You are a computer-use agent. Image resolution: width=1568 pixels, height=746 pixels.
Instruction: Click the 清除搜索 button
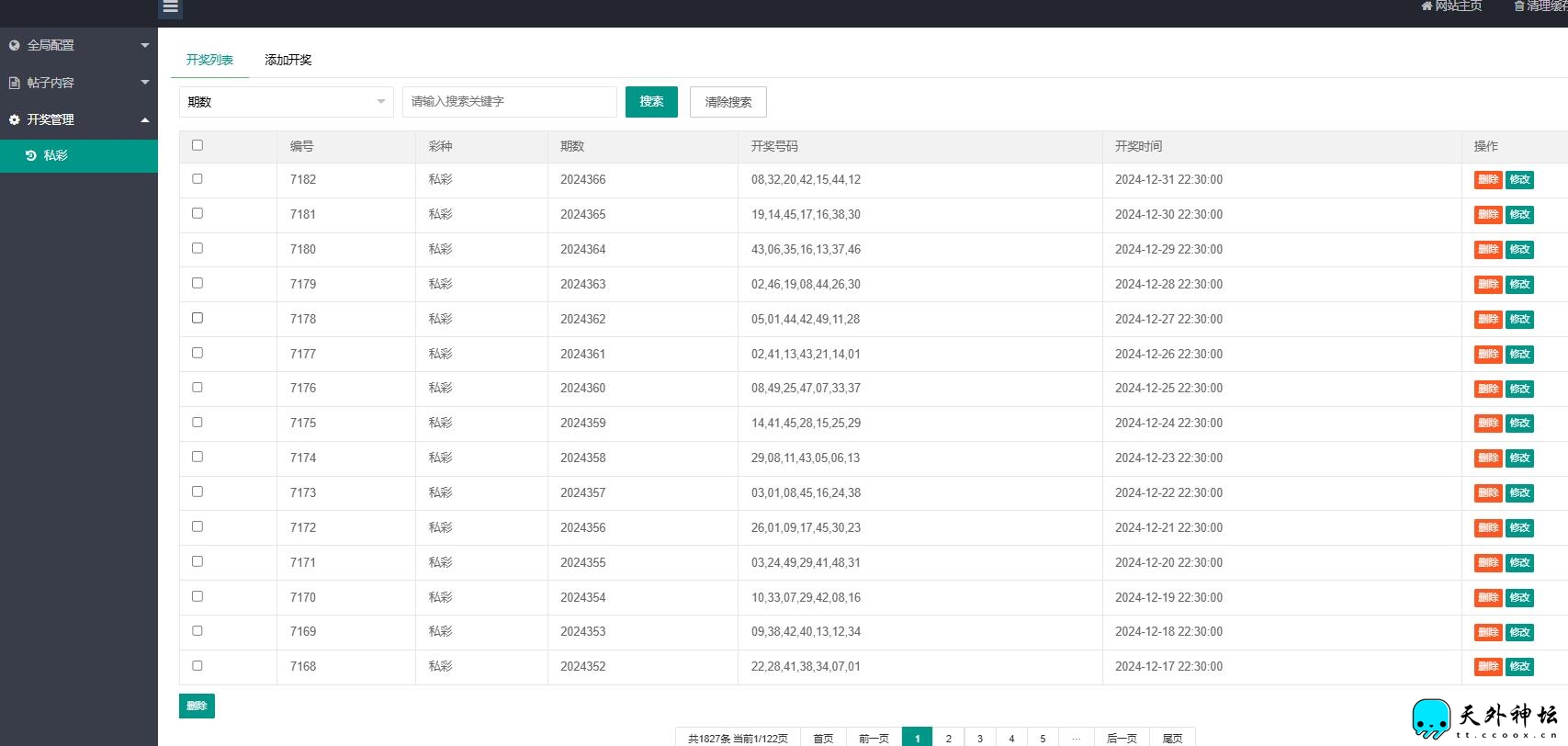point(728,102)
